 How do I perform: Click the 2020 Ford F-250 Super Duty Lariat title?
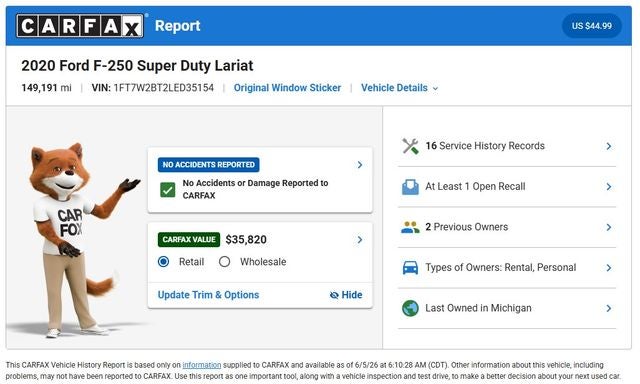137,66
